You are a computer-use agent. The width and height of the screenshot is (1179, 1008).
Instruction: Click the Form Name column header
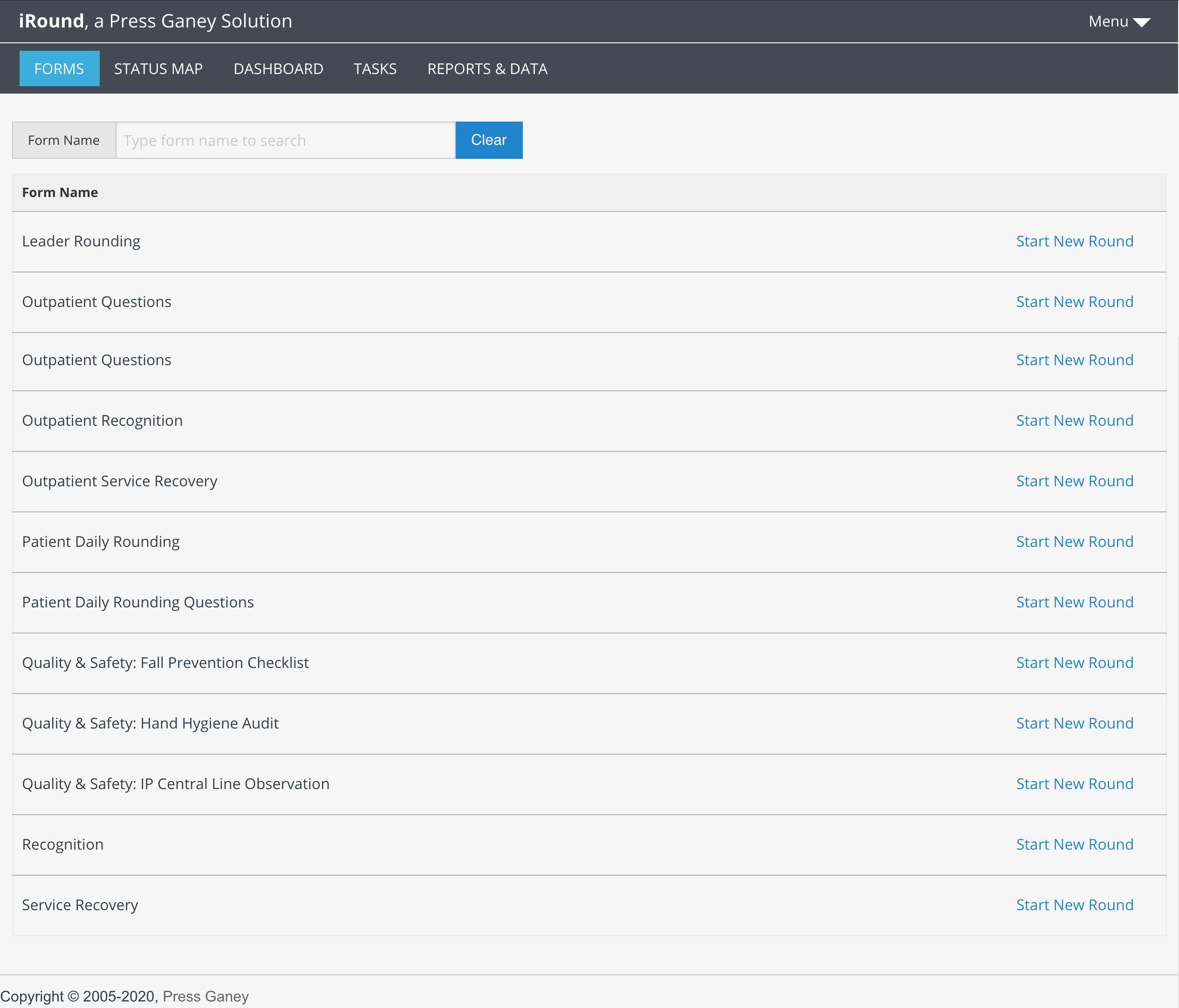tap(60, 192)
